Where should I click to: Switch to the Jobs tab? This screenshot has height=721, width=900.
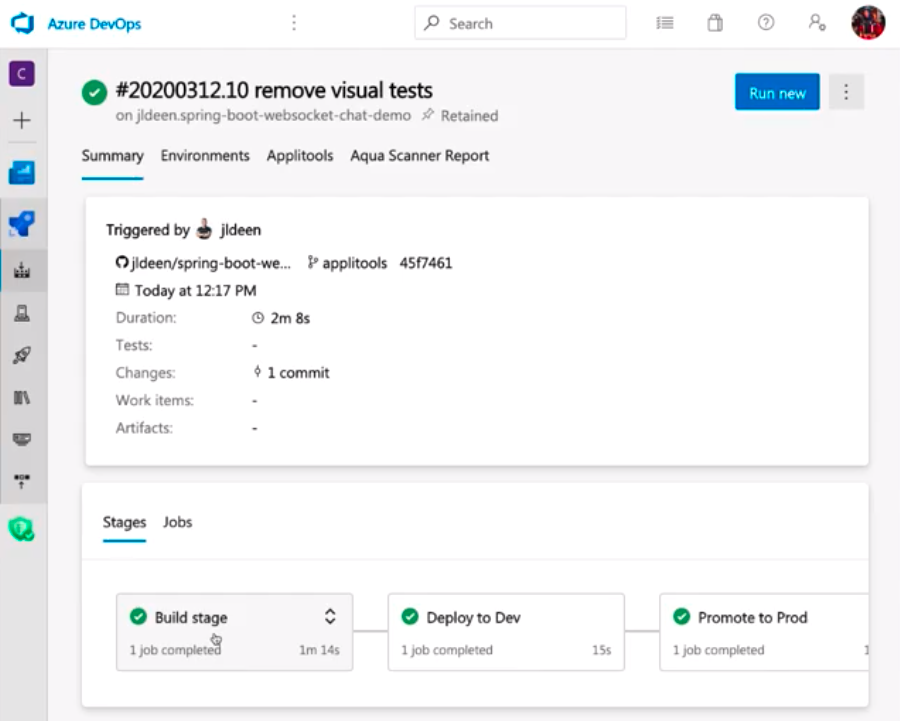coord(177,522)
